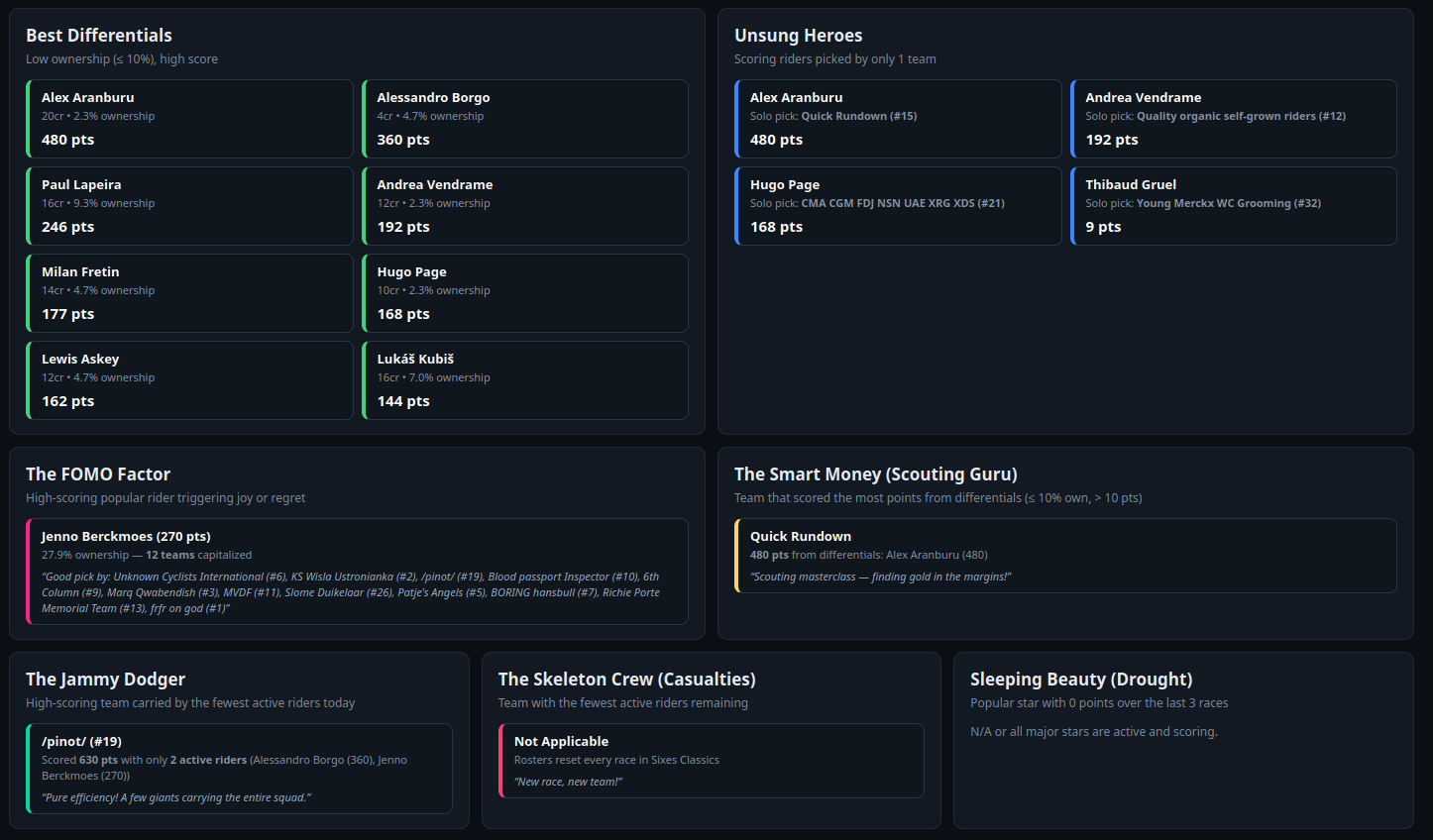Click Lewis Askey 162 pts card

click(189, 380)
